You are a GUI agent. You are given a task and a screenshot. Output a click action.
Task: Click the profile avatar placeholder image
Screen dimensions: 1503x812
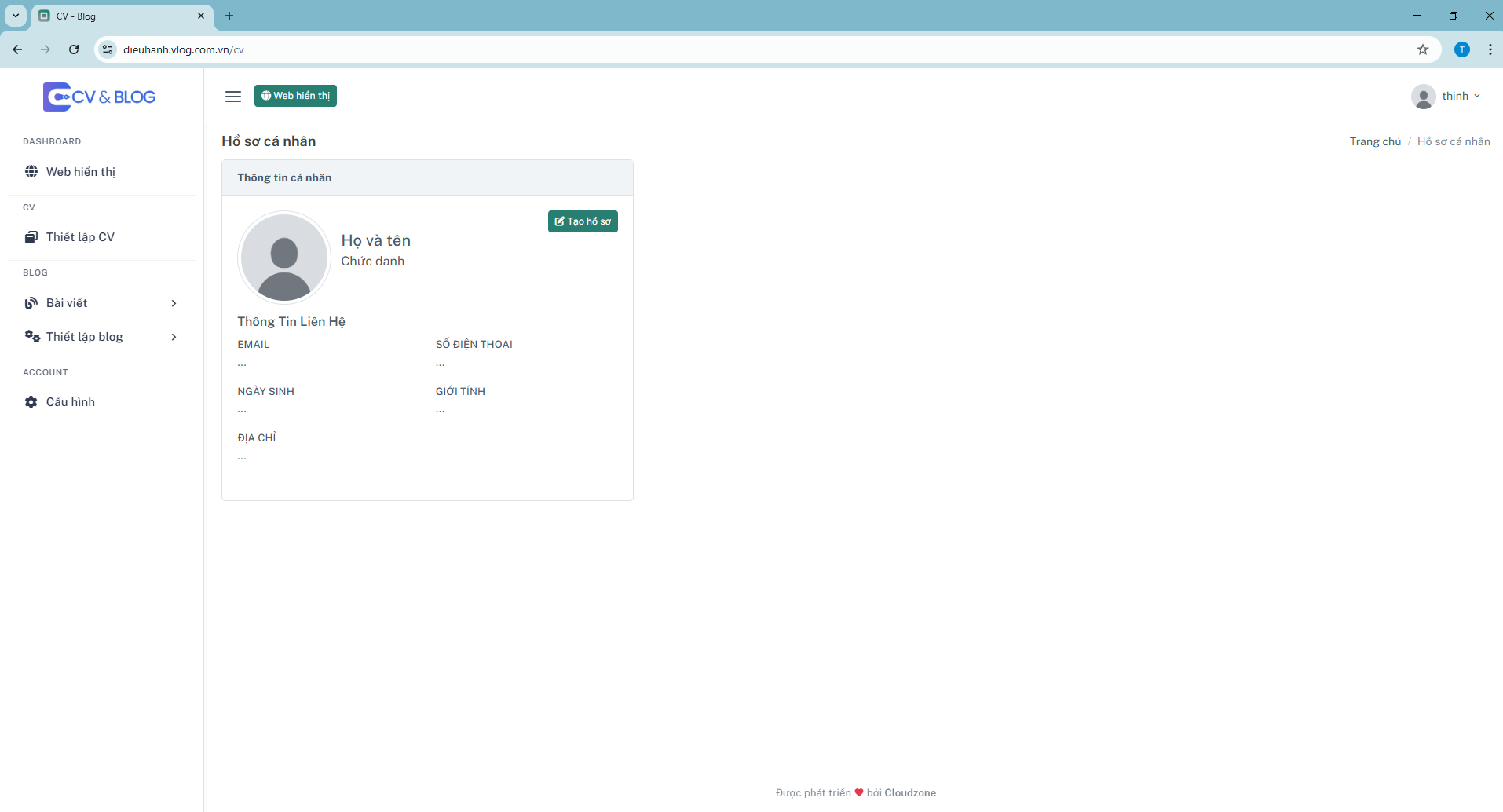pos(284,258)
